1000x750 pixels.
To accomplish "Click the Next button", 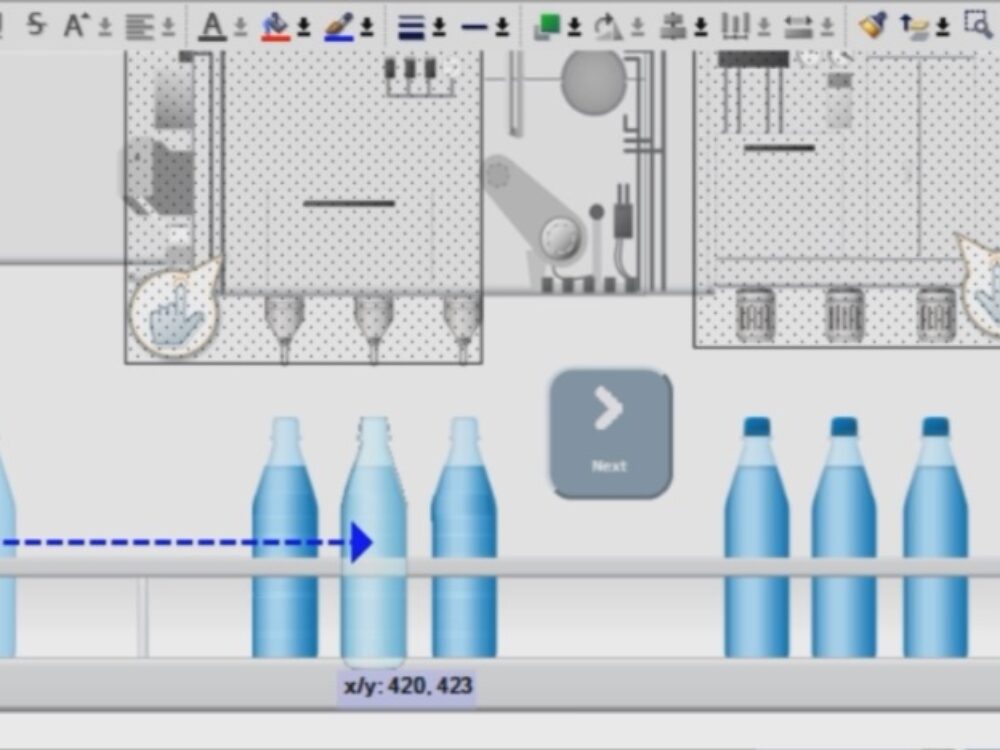I will [x=611, y=434].
